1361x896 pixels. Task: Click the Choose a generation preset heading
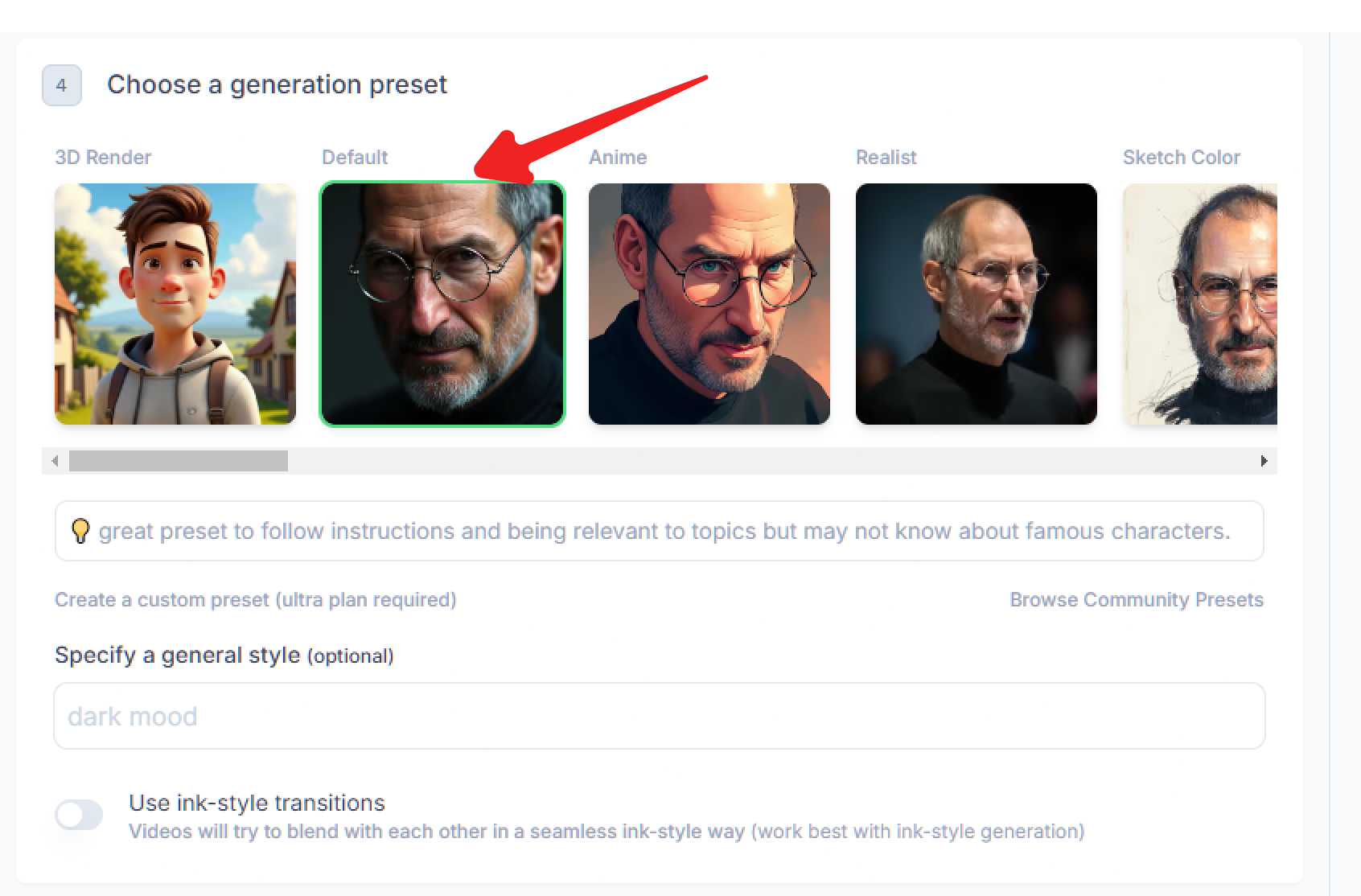tap(278, 84)
